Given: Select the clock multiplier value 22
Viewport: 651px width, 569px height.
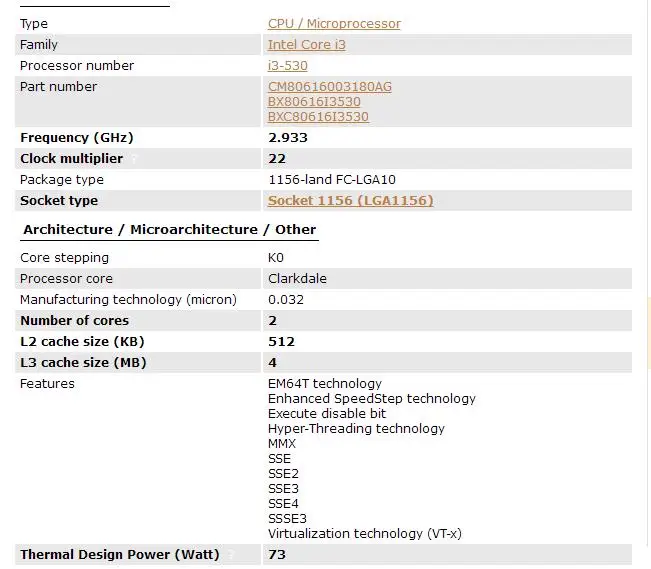Looking at the screenshot, I should point(277,159).
